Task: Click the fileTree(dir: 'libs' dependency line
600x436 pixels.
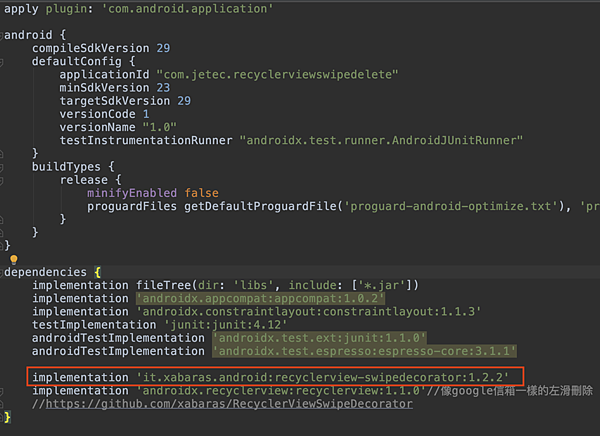Action: pos(225,286)
